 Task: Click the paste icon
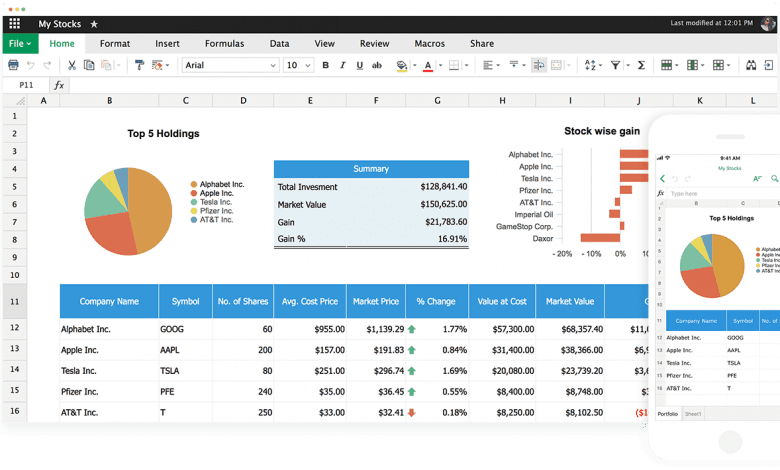[x=106, y=65]
